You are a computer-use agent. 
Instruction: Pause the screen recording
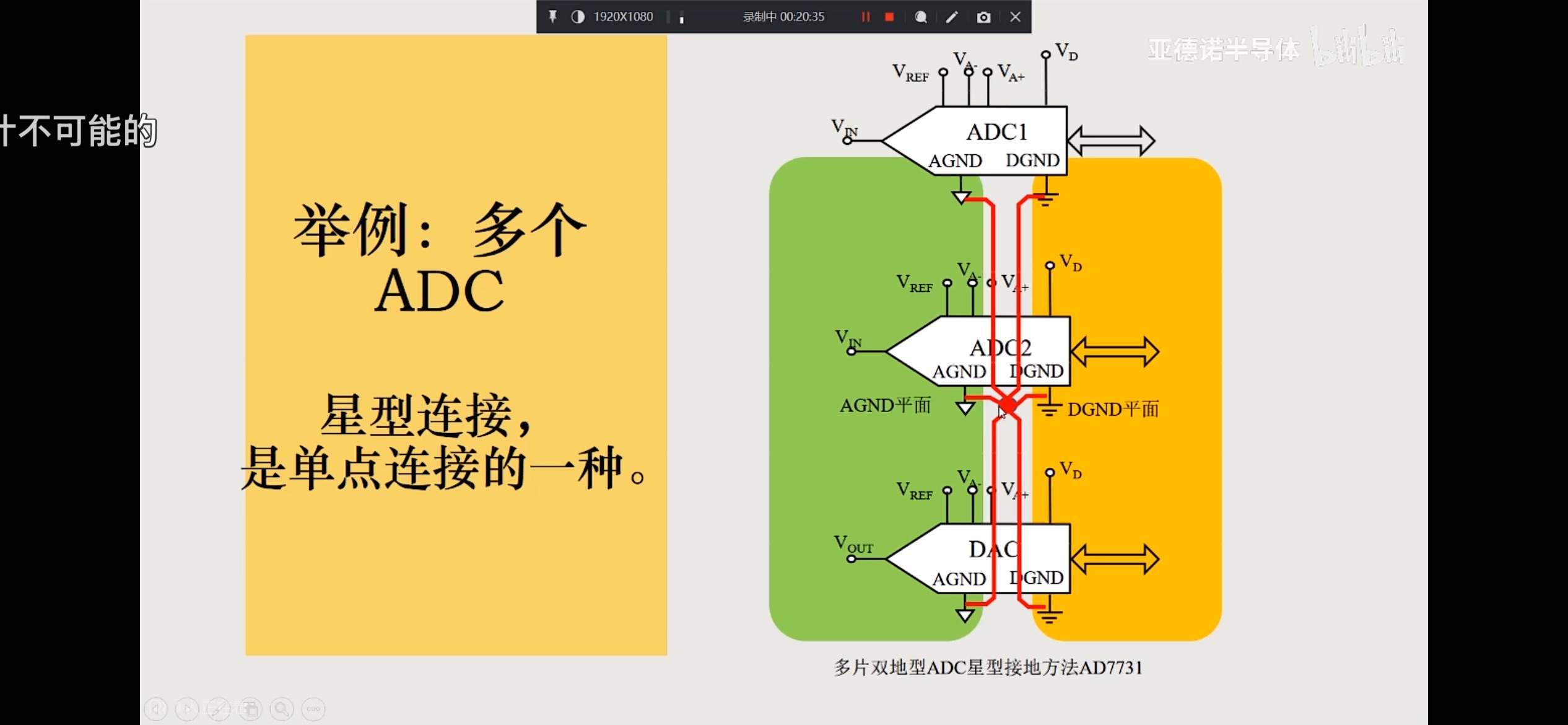tap(865, 17)
